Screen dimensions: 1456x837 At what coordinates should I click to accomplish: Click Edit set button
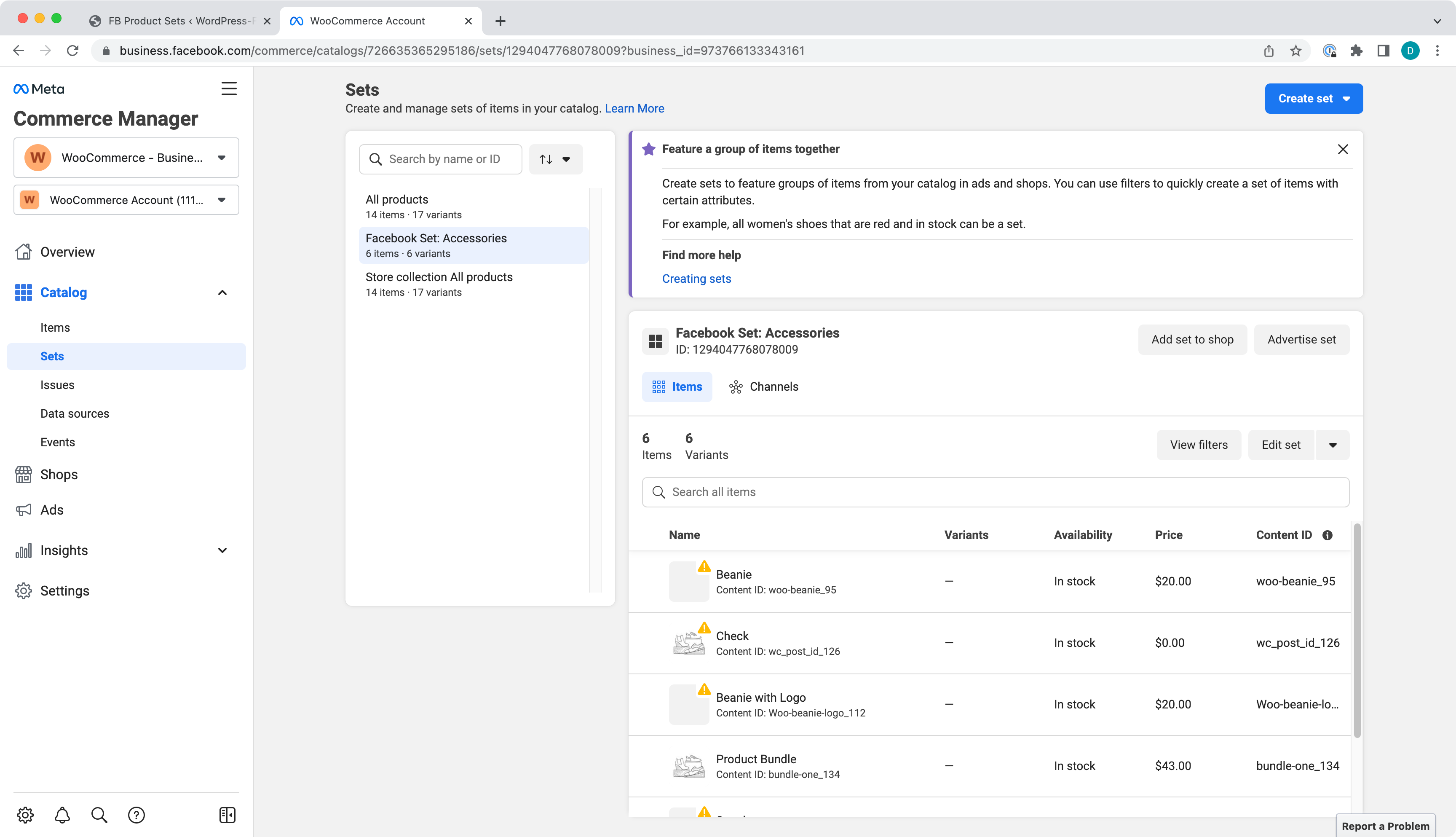pos(1281,445)
